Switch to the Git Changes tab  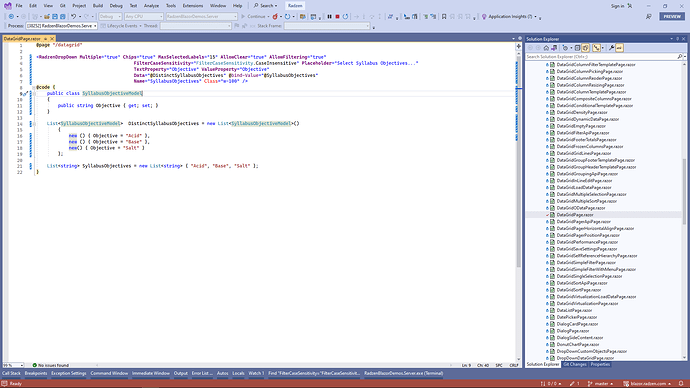575,365
